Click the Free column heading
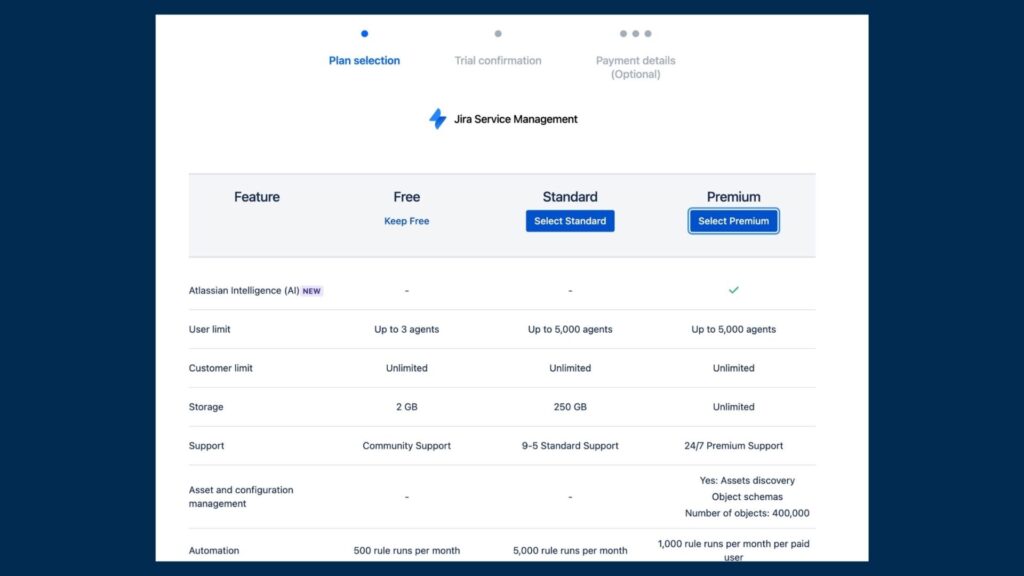The height and width of the screenshot is (576, 1024). point(406,197)
